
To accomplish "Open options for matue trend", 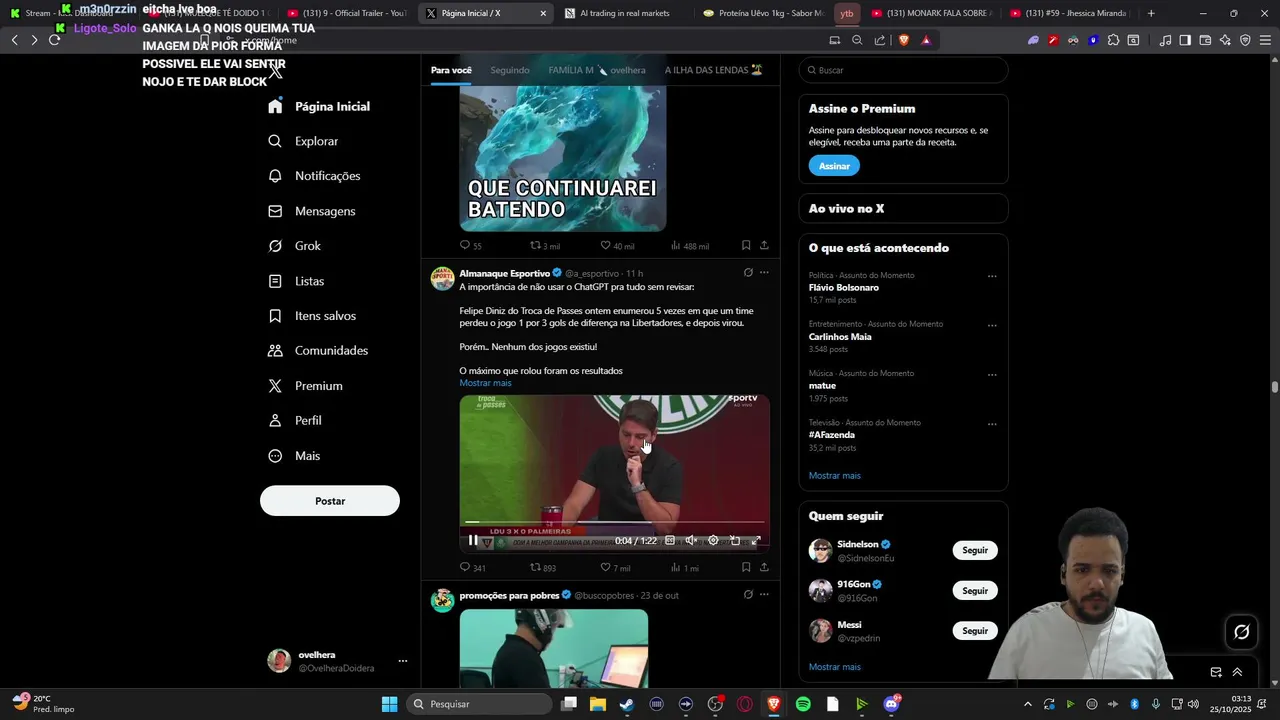I will tap(992, 375).
